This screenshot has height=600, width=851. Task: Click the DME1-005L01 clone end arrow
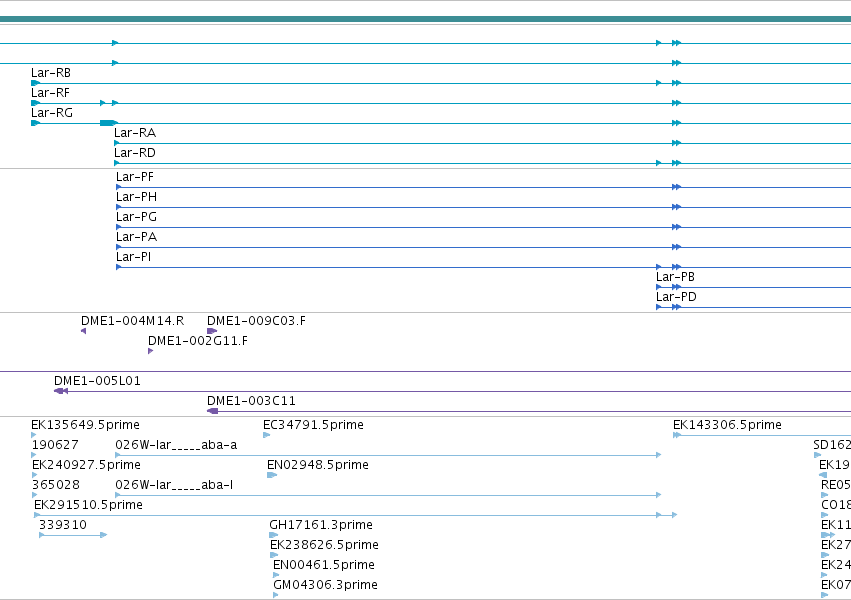pyautogui.click(x=61, y=391)
